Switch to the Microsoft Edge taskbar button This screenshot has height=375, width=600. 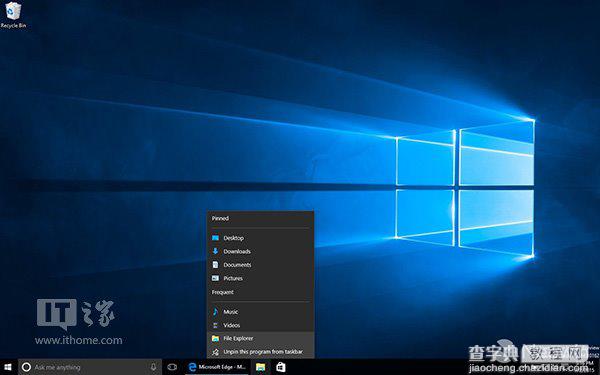217,367
